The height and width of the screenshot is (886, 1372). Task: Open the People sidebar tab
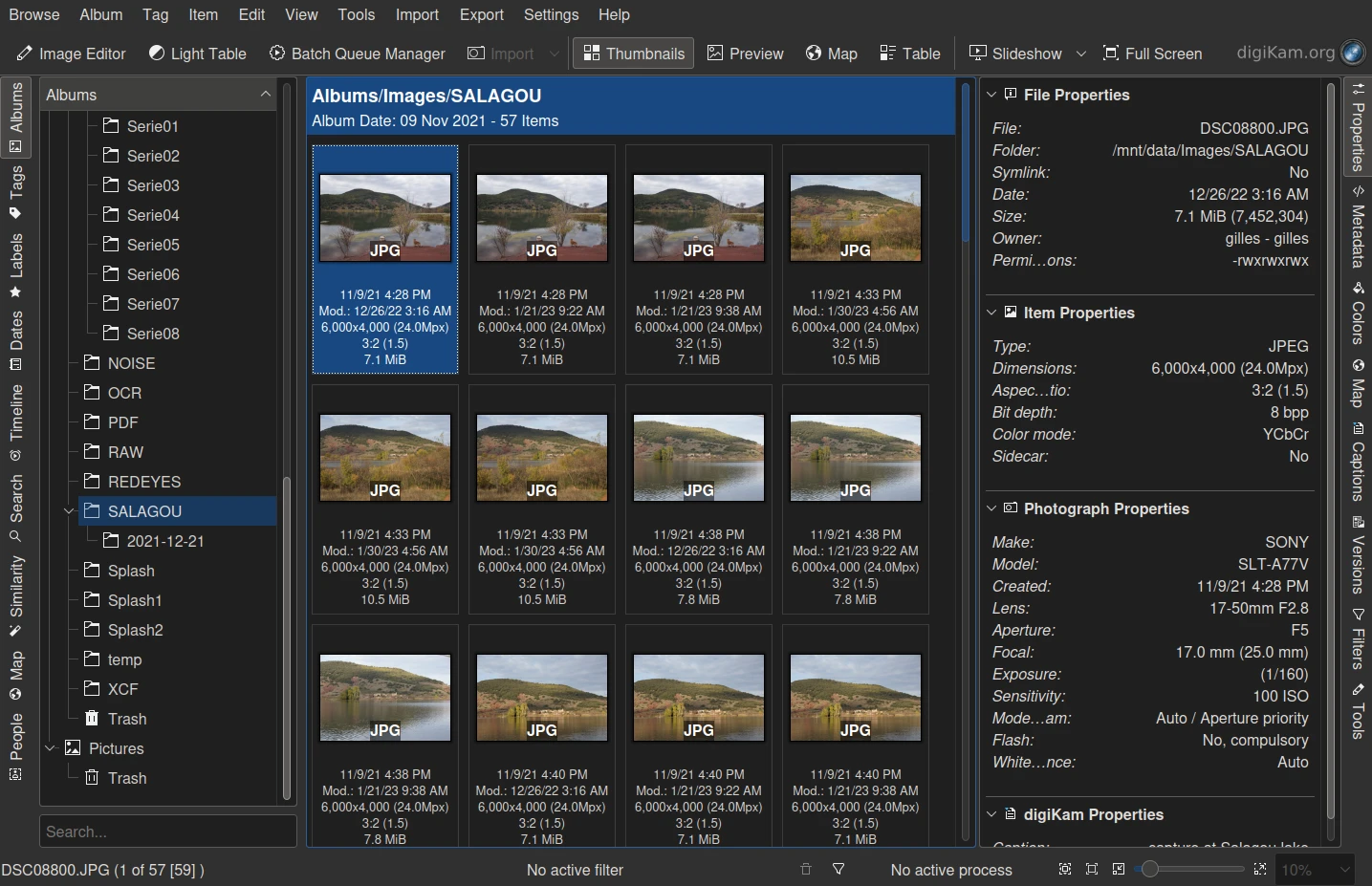click(16, 746)
